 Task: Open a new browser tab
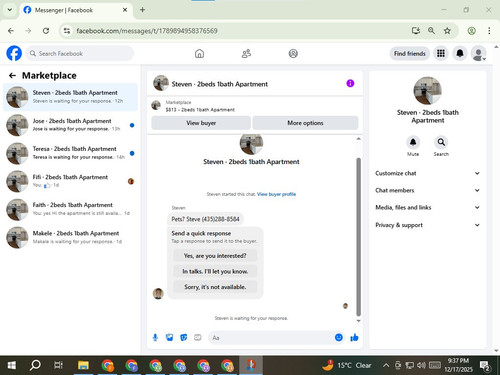click(x=142, y=10)
